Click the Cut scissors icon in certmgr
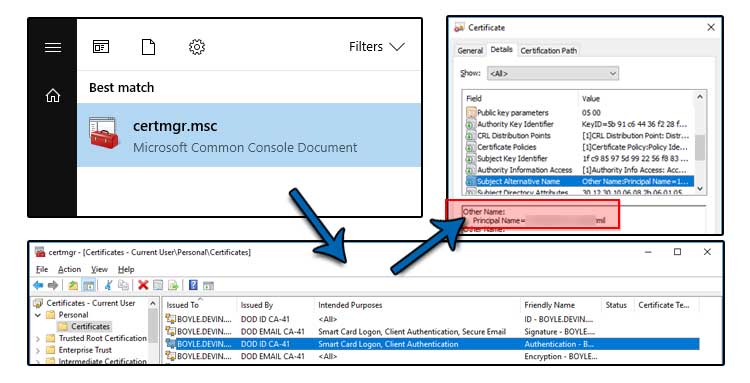750x383 pixels. click(x=108, y=285)
